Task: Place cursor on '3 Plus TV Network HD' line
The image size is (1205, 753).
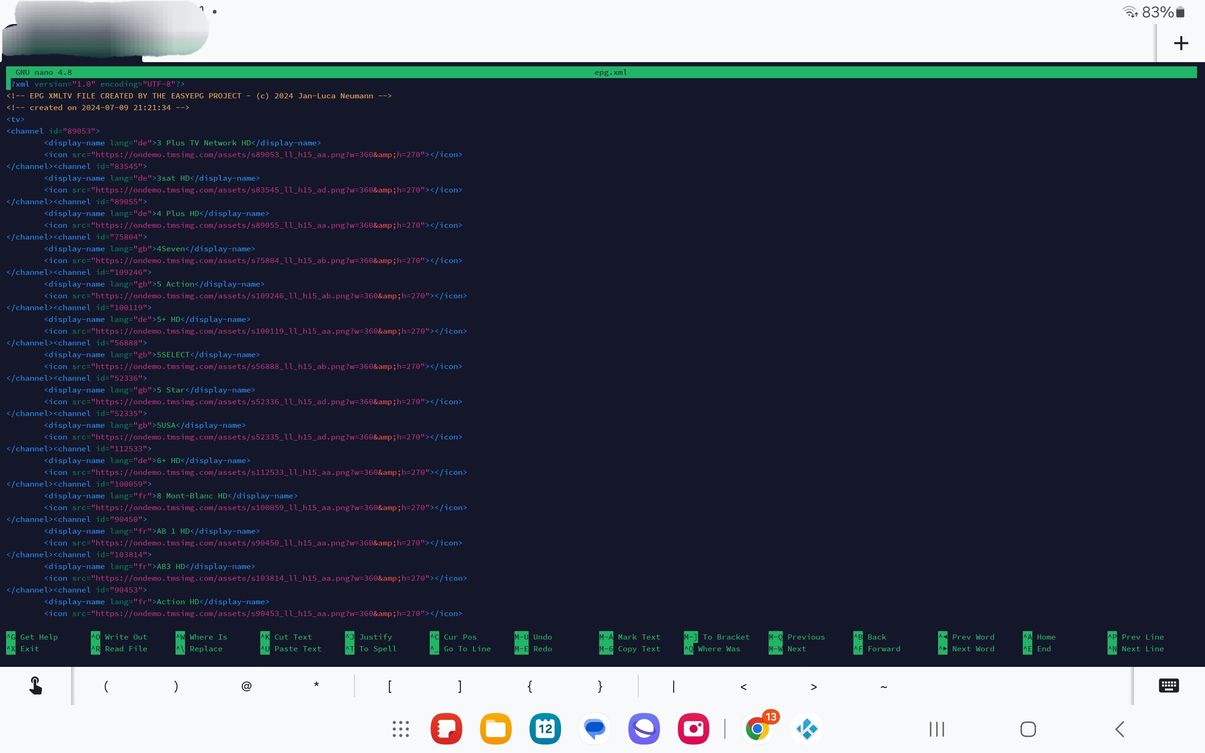Action: click(x=183, y=143)
